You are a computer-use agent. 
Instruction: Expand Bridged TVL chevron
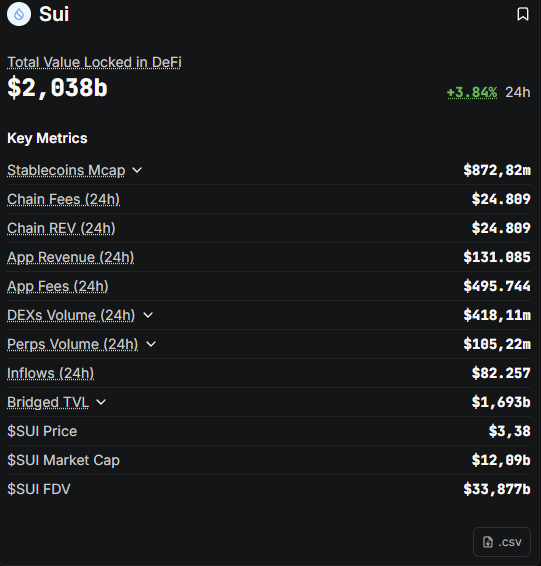pos(101,402)
